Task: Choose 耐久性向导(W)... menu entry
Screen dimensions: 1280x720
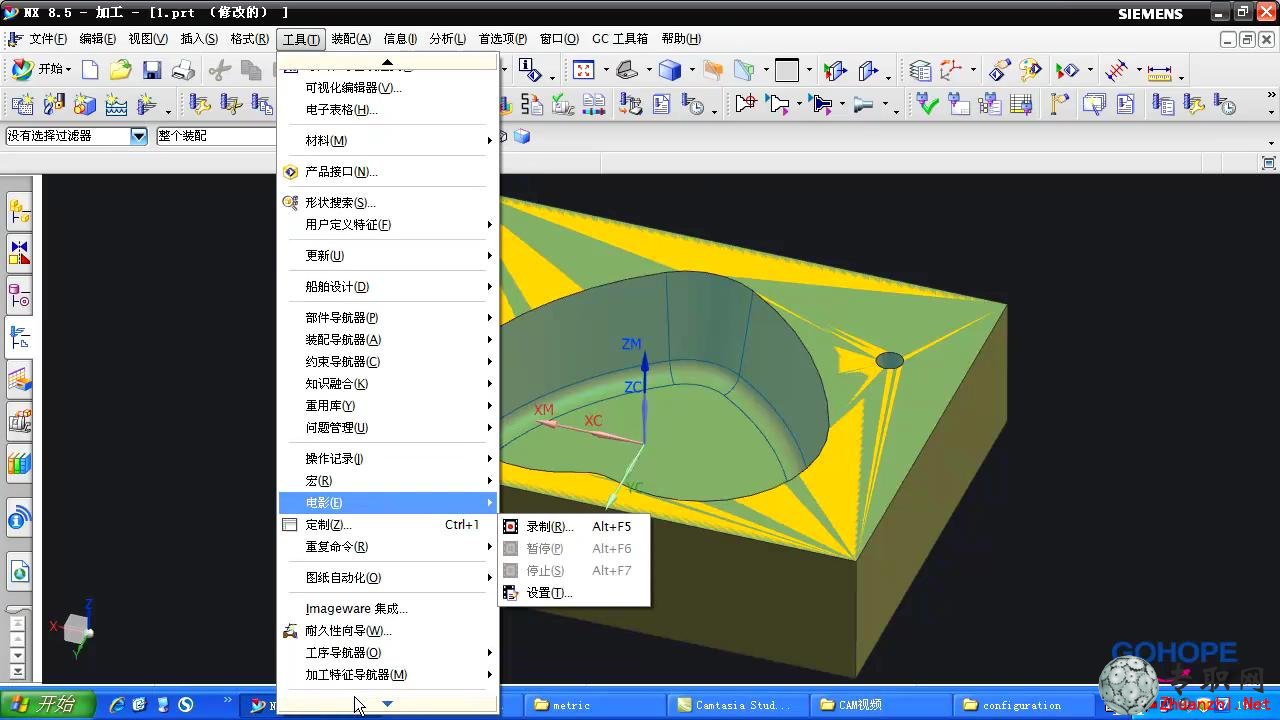Action: click(388, 631)
